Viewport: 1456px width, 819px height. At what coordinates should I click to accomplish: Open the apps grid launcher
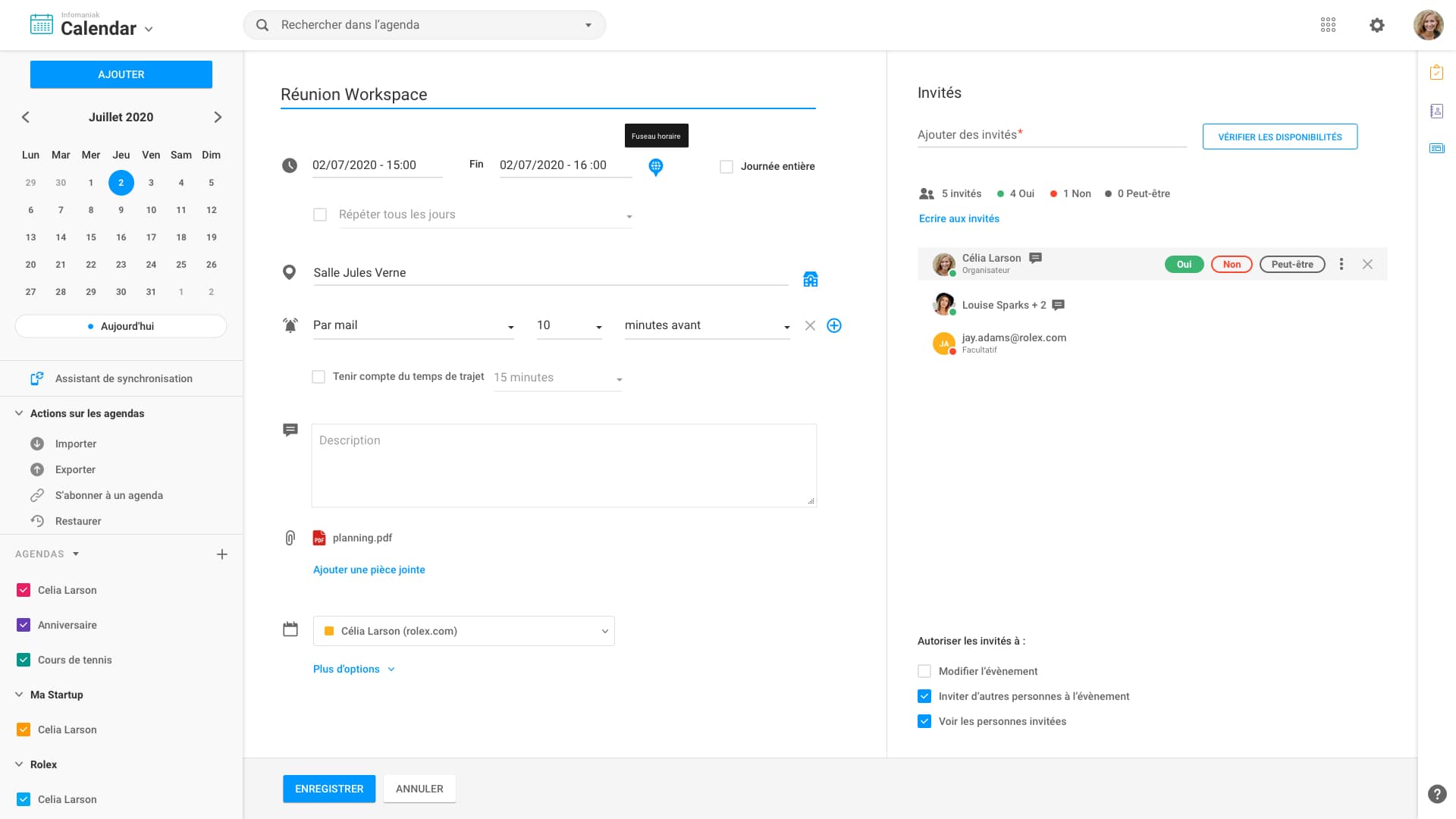[x=1328, y=25]
